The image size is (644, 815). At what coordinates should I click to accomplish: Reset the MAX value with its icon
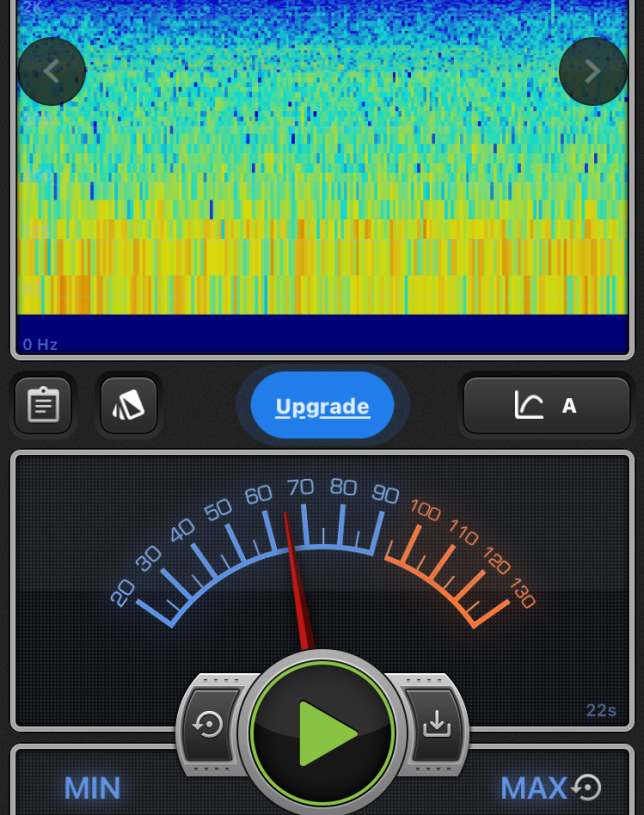click(x=588, y=788)
